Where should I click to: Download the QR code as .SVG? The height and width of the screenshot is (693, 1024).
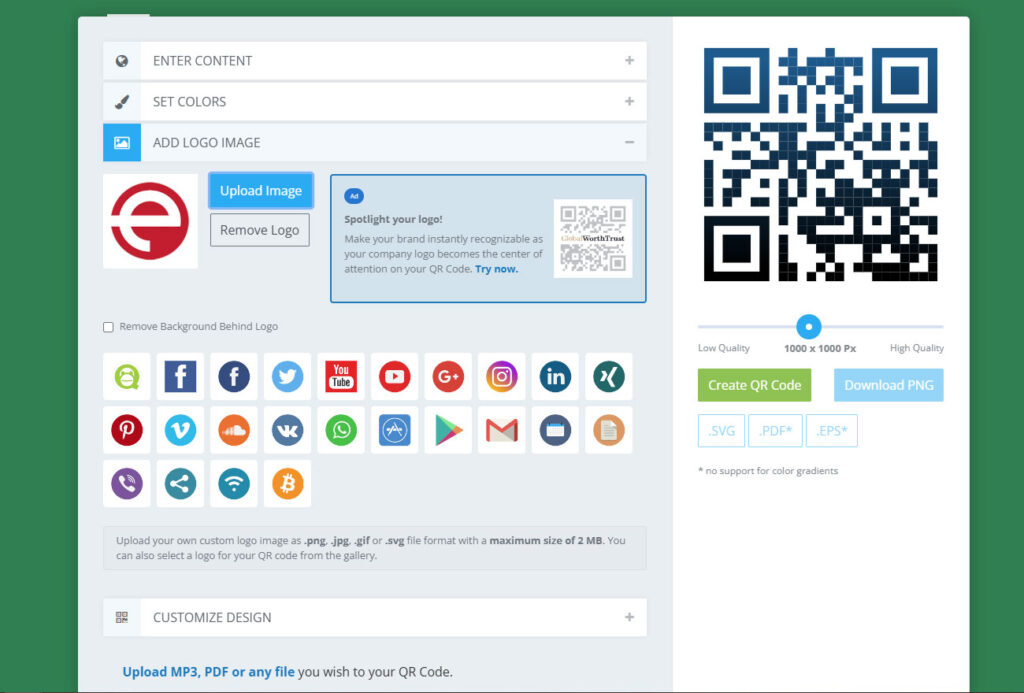coord(721,430)
